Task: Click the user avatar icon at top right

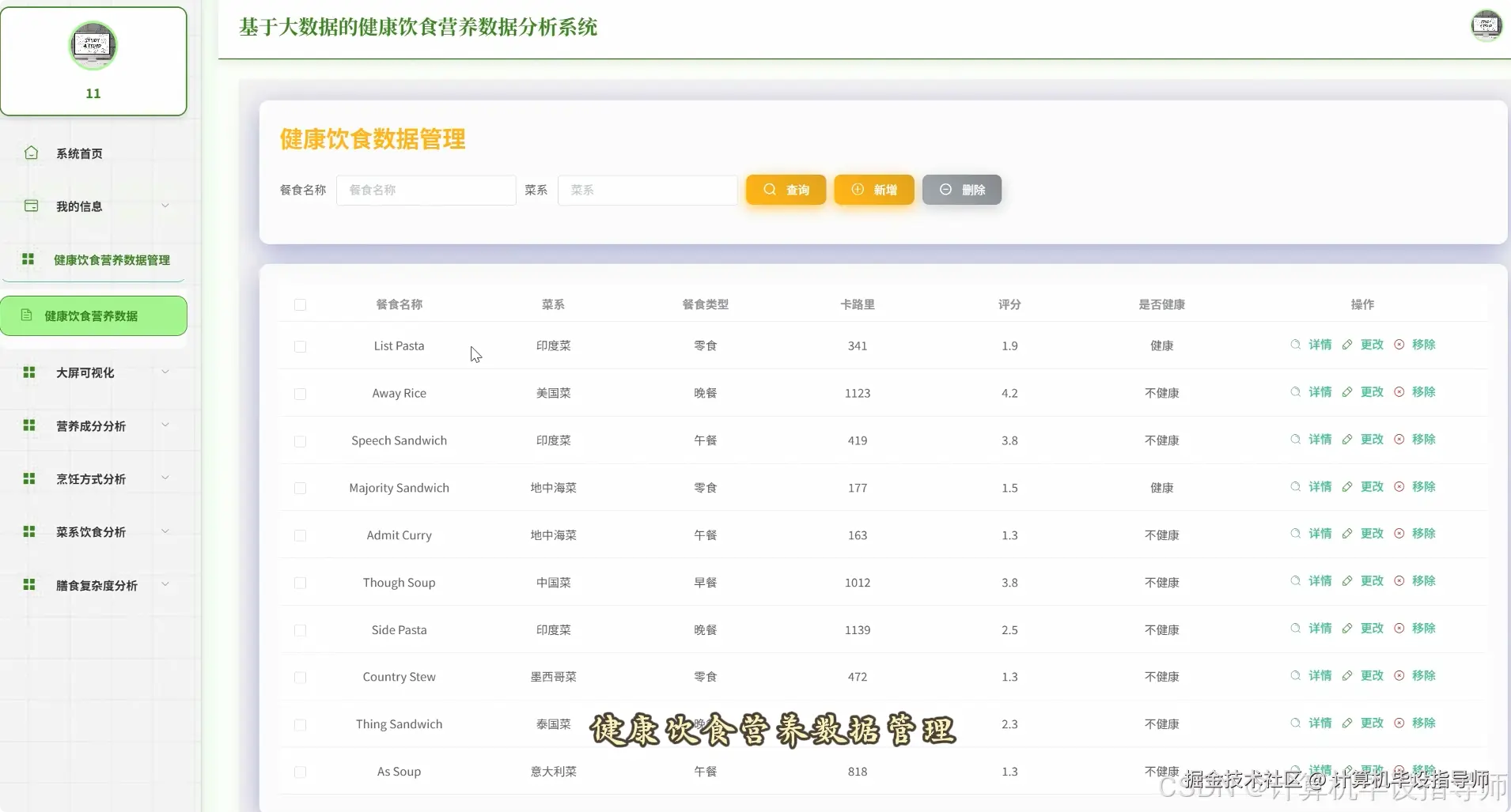Action: 1486,25
